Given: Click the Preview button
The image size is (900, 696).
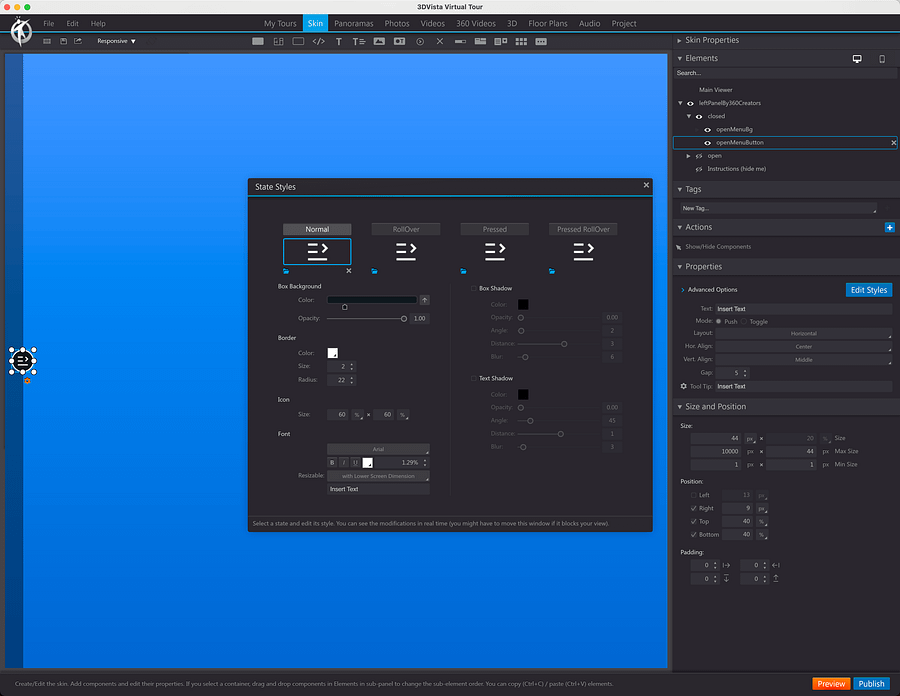Looking at the screenshot, I should (831, 684).
